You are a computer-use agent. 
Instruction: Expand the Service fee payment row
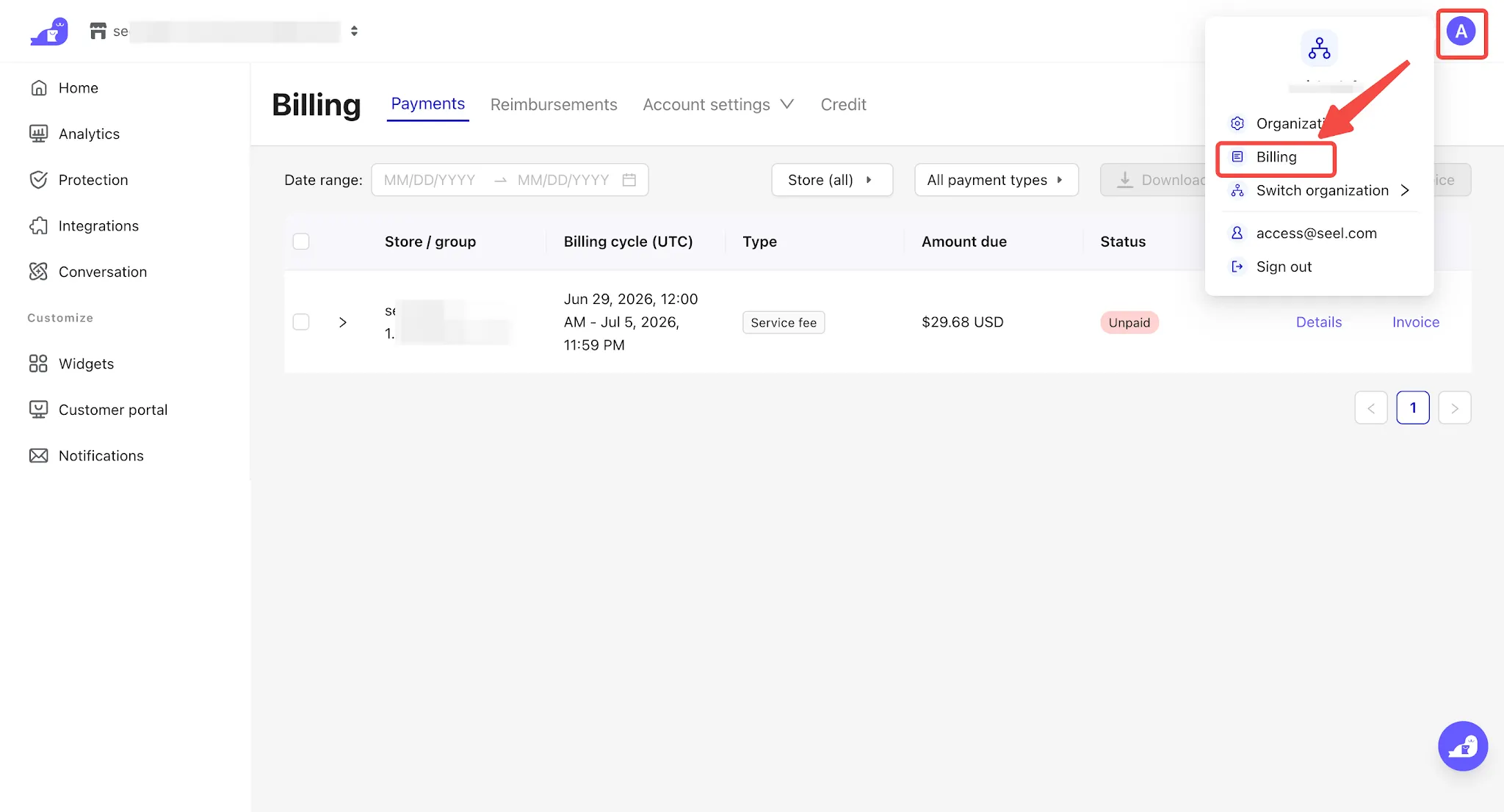[343, 322]
